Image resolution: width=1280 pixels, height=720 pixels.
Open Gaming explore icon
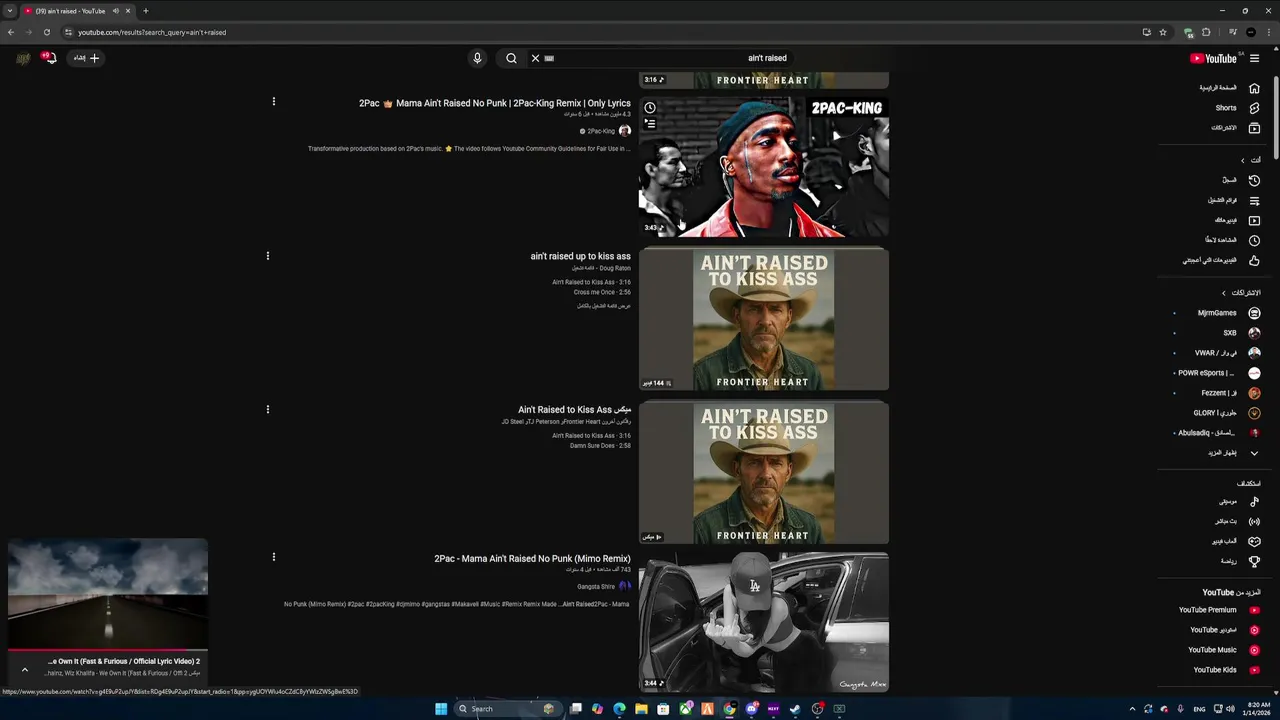tap(1254, 541)
